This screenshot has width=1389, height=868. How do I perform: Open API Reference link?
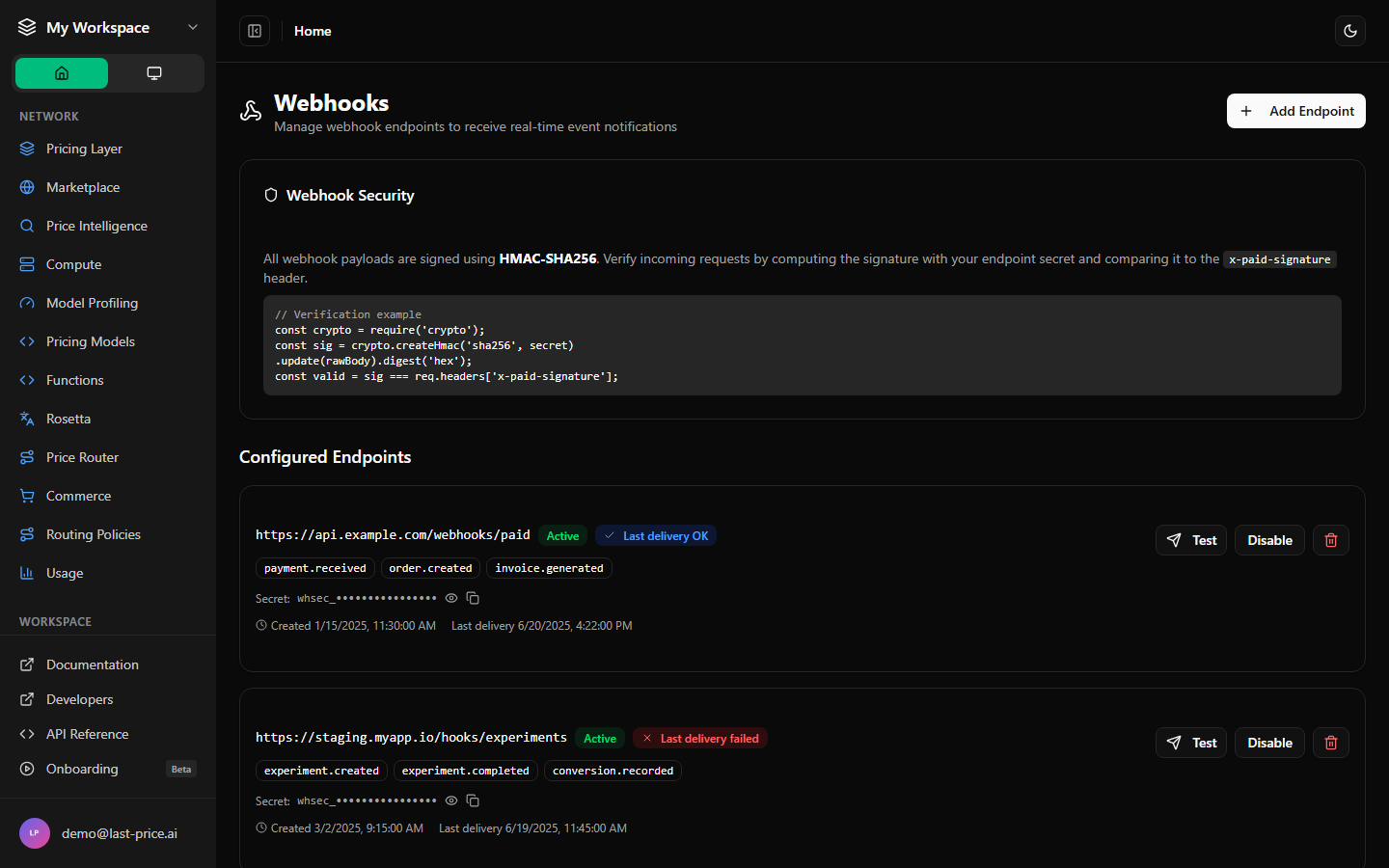point(108,734)
